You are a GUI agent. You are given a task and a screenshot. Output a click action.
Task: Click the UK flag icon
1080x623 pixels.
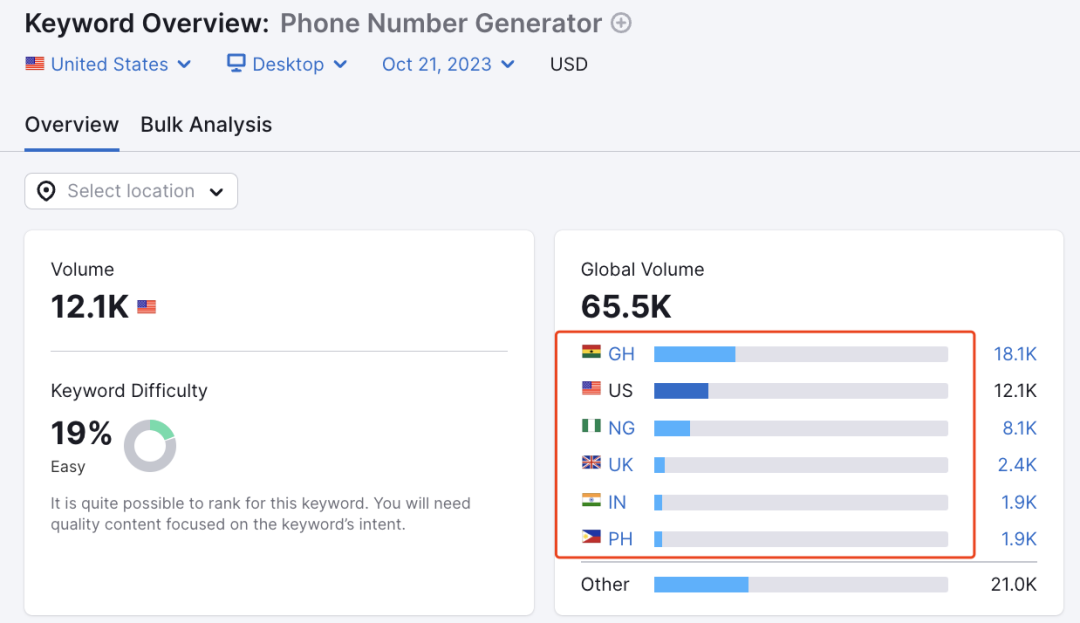(x=591, y=464)
